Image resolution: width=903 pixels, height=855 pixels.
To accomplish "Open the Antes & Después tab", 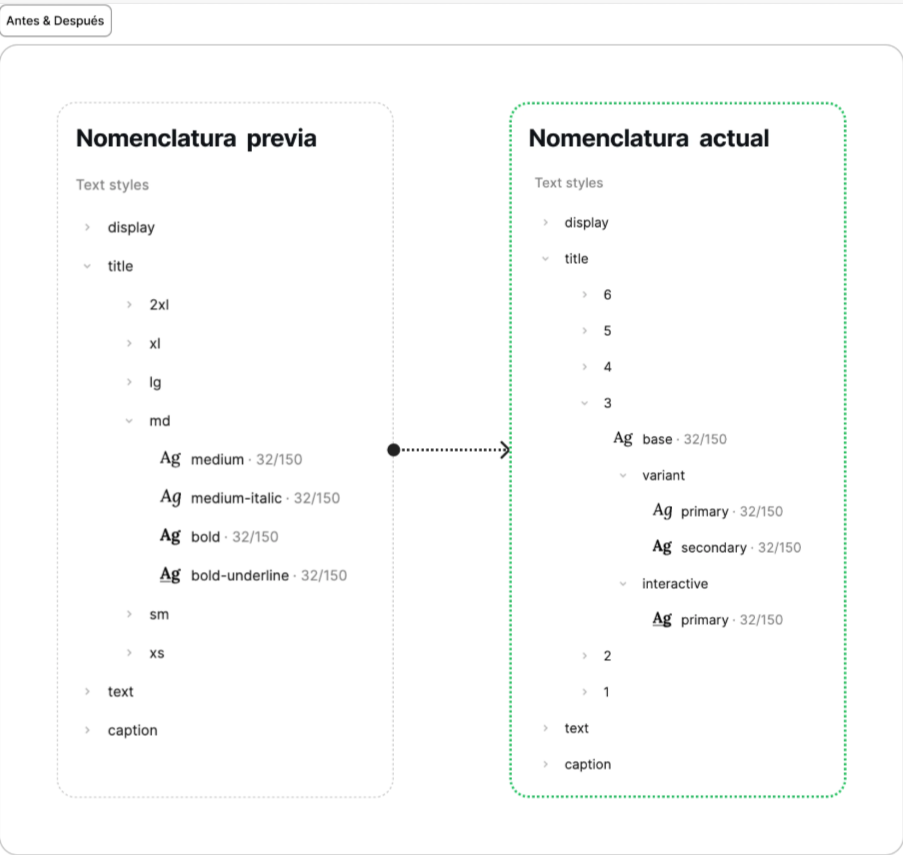I will coord(55,21).
